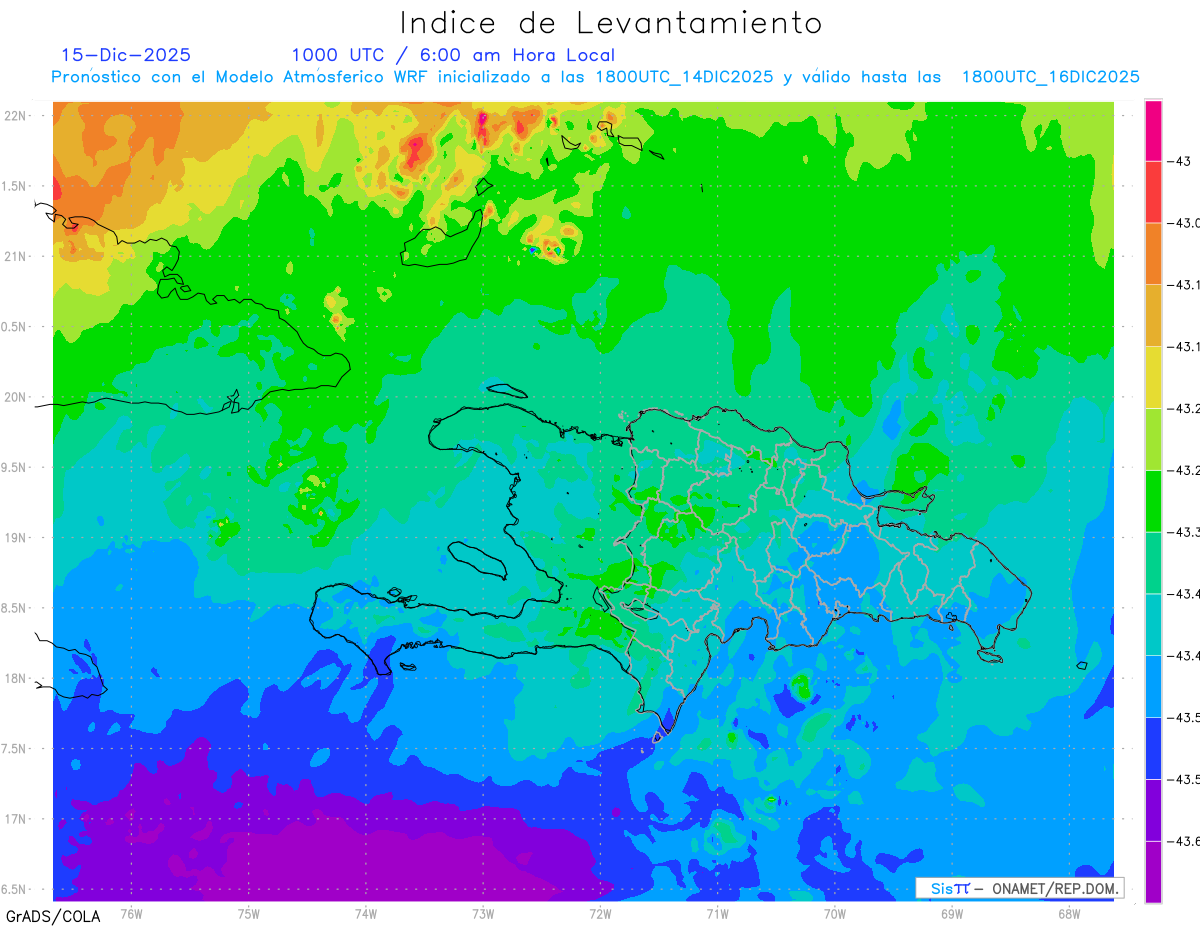Click the '68W' longitude label
Screen dimensions: 1200x927
1069,913
